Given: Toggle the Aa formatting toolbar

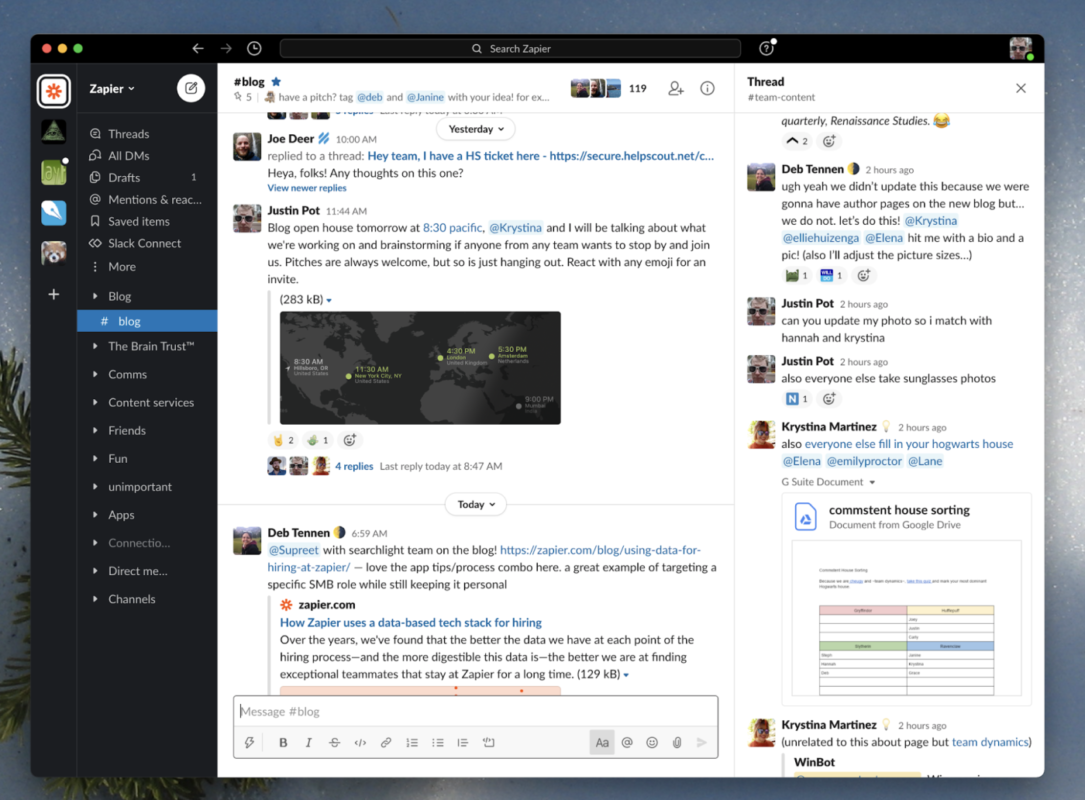Looking at the screenshot, I should pyautogui.click(x=602, y=742).
